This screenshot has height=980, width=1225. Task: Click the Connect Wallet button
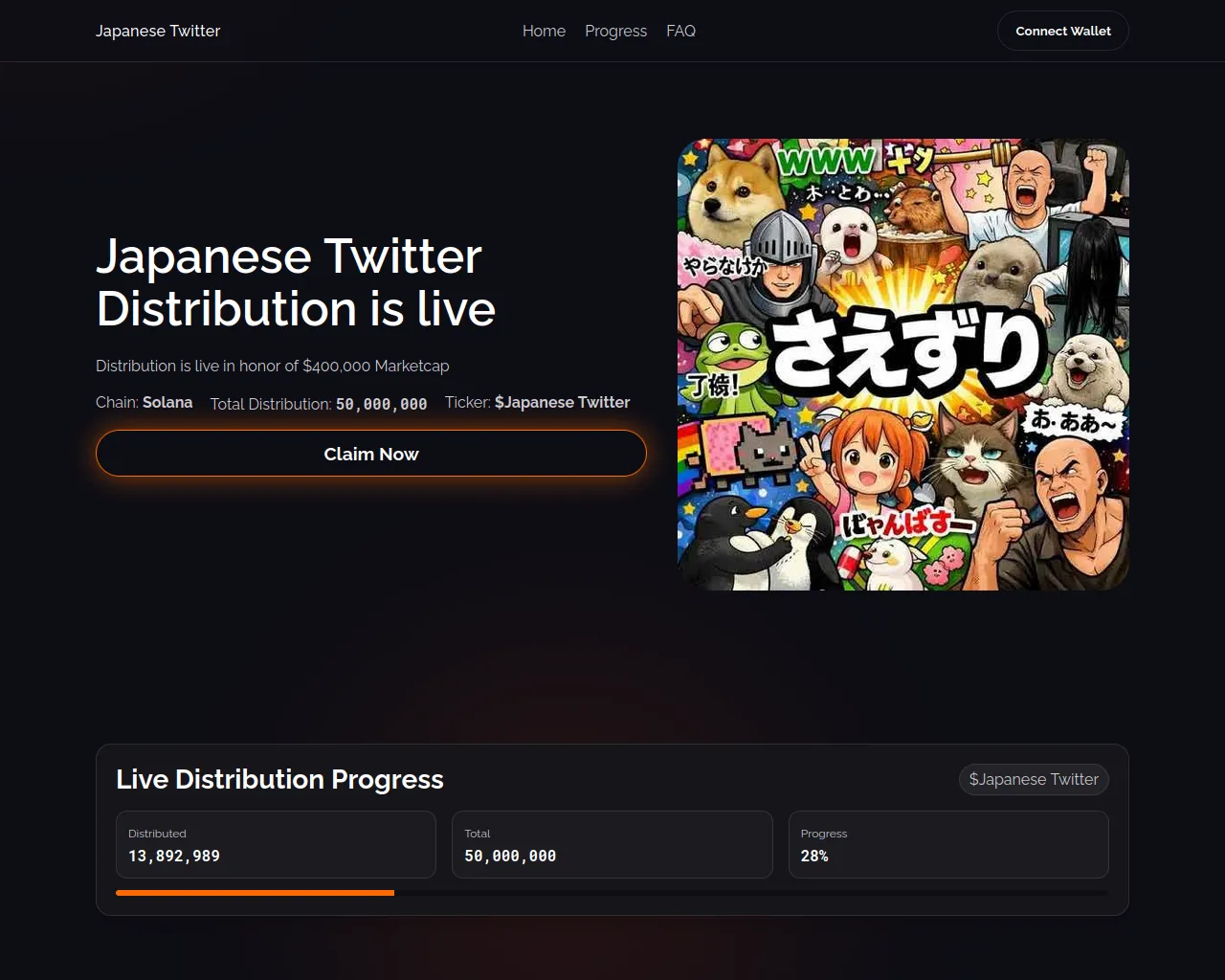[1063, 31]
